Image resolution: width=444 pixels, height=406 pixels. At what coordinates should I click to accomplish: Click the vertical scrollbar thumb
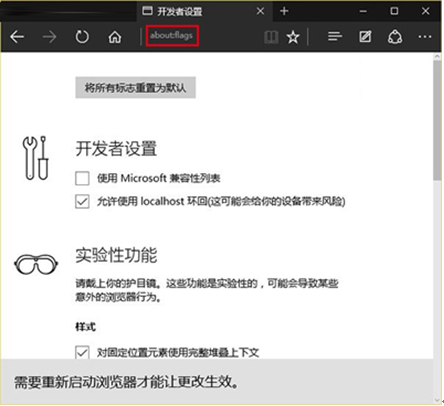click(x=437, y=121)
